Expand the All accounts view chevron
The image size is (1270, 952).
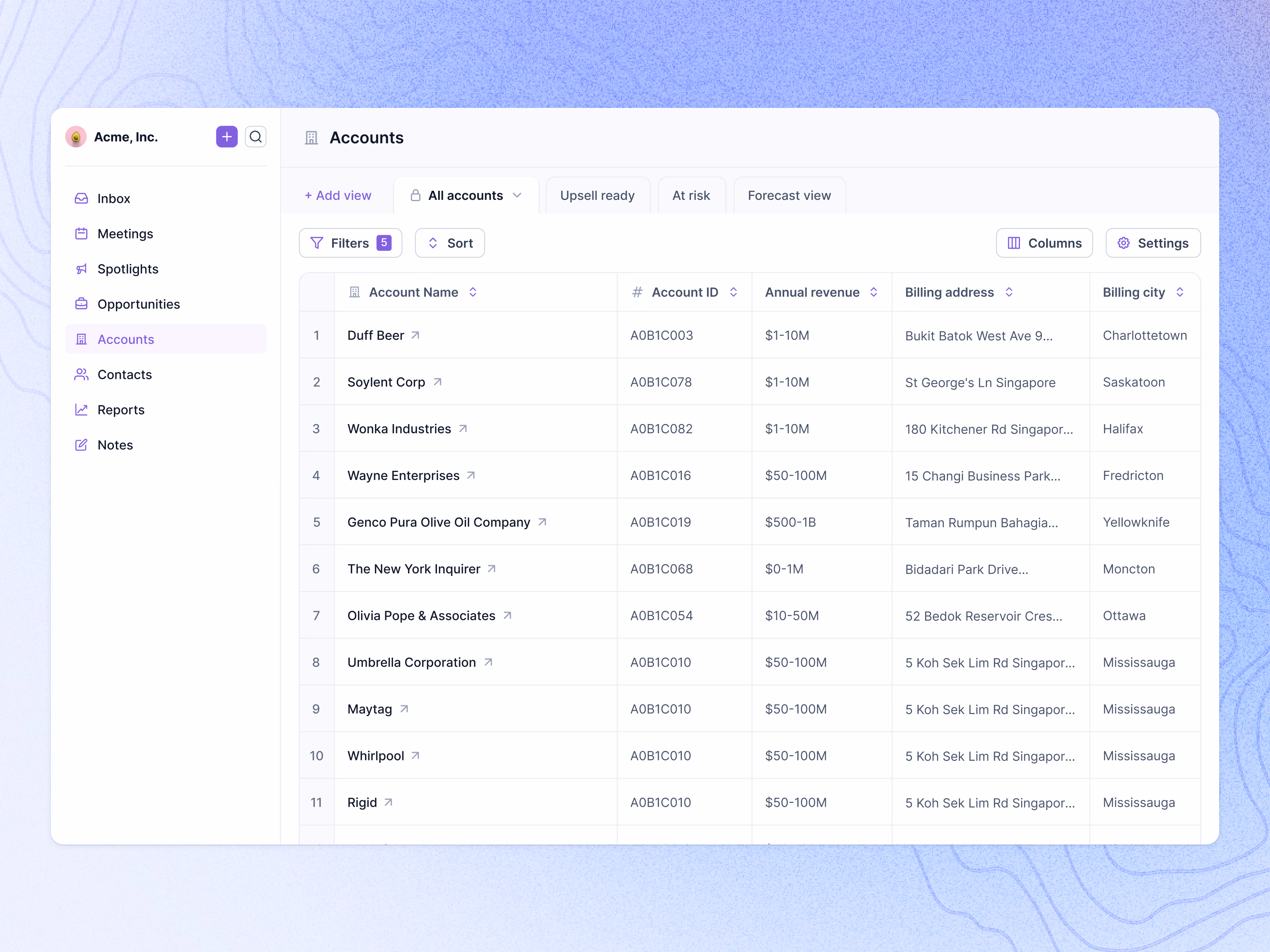(517, 195)
